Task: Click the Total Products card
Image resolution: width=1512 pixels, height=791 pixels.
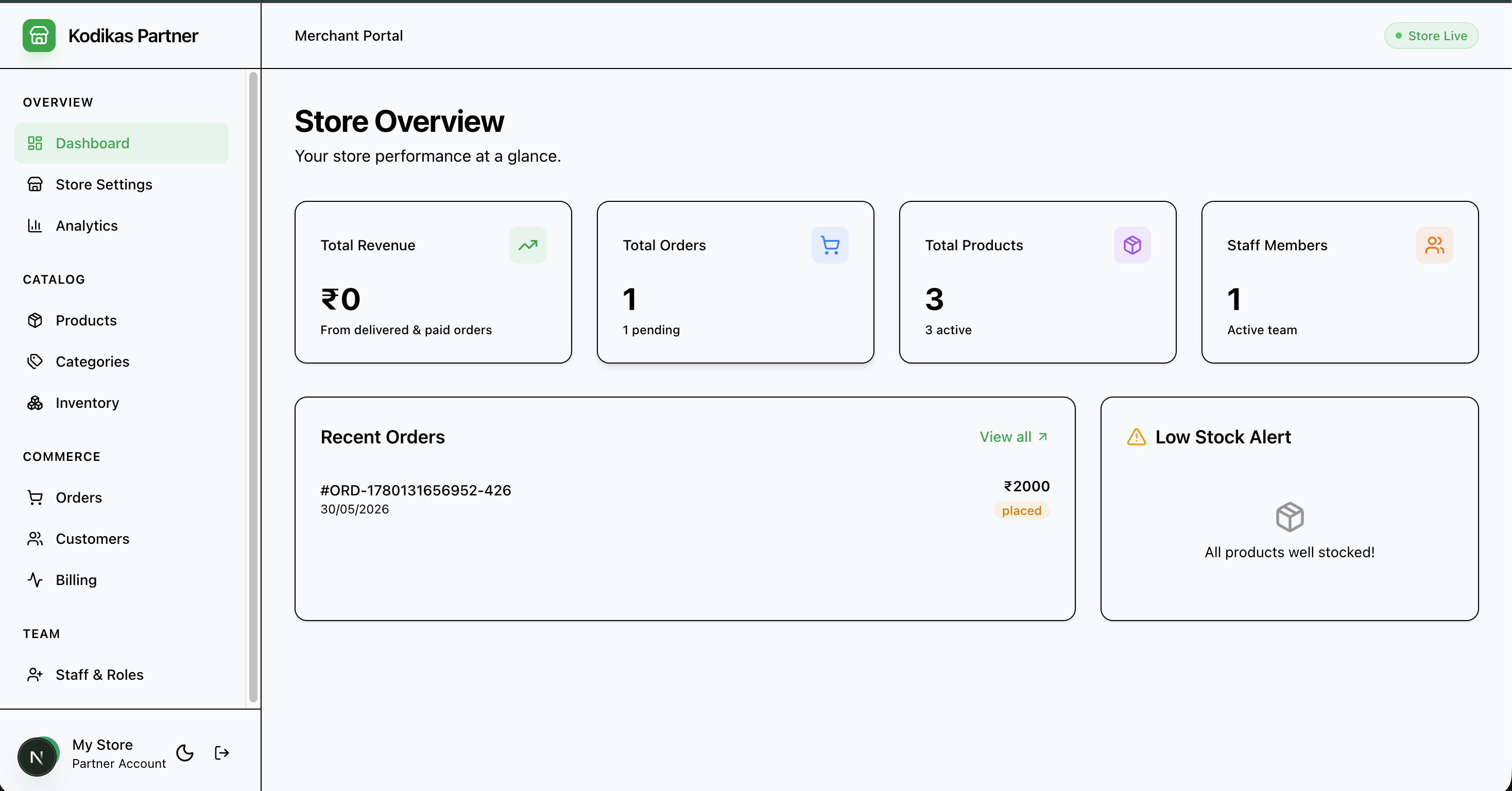Action: (x=1038, y=282)
